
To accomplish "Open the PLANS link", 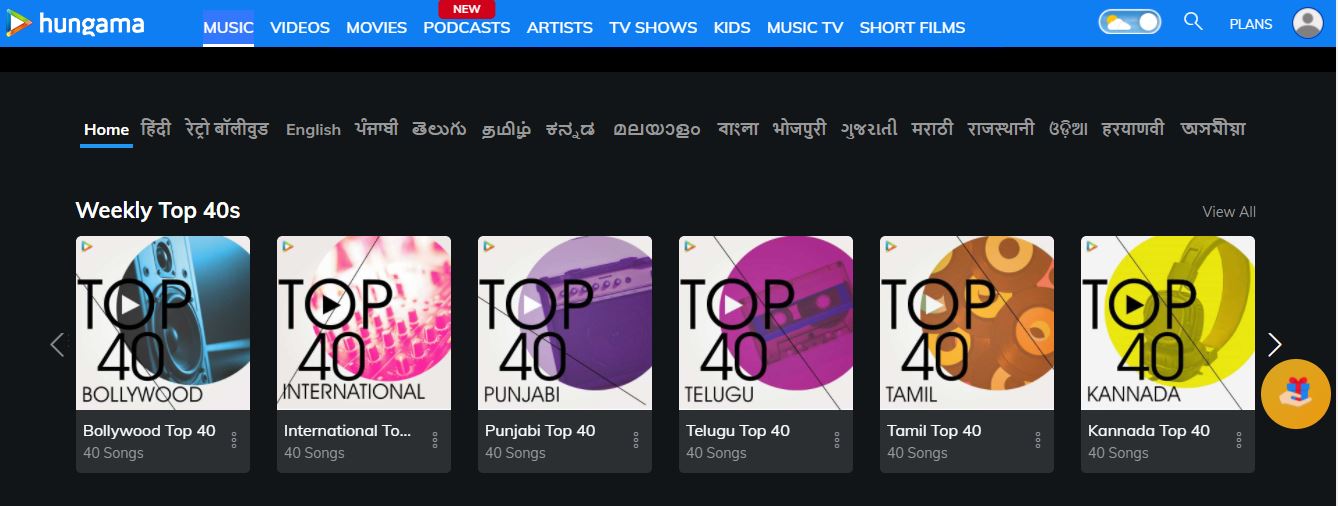I will pos(1251,24).
